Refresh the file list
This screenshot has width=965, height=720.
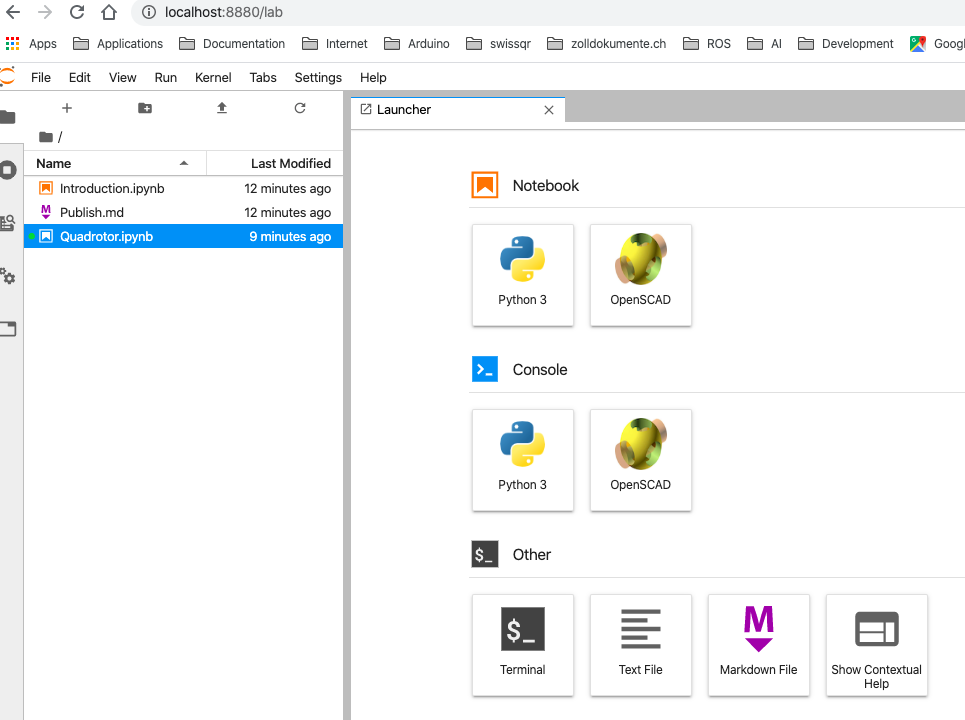point(300,108)
